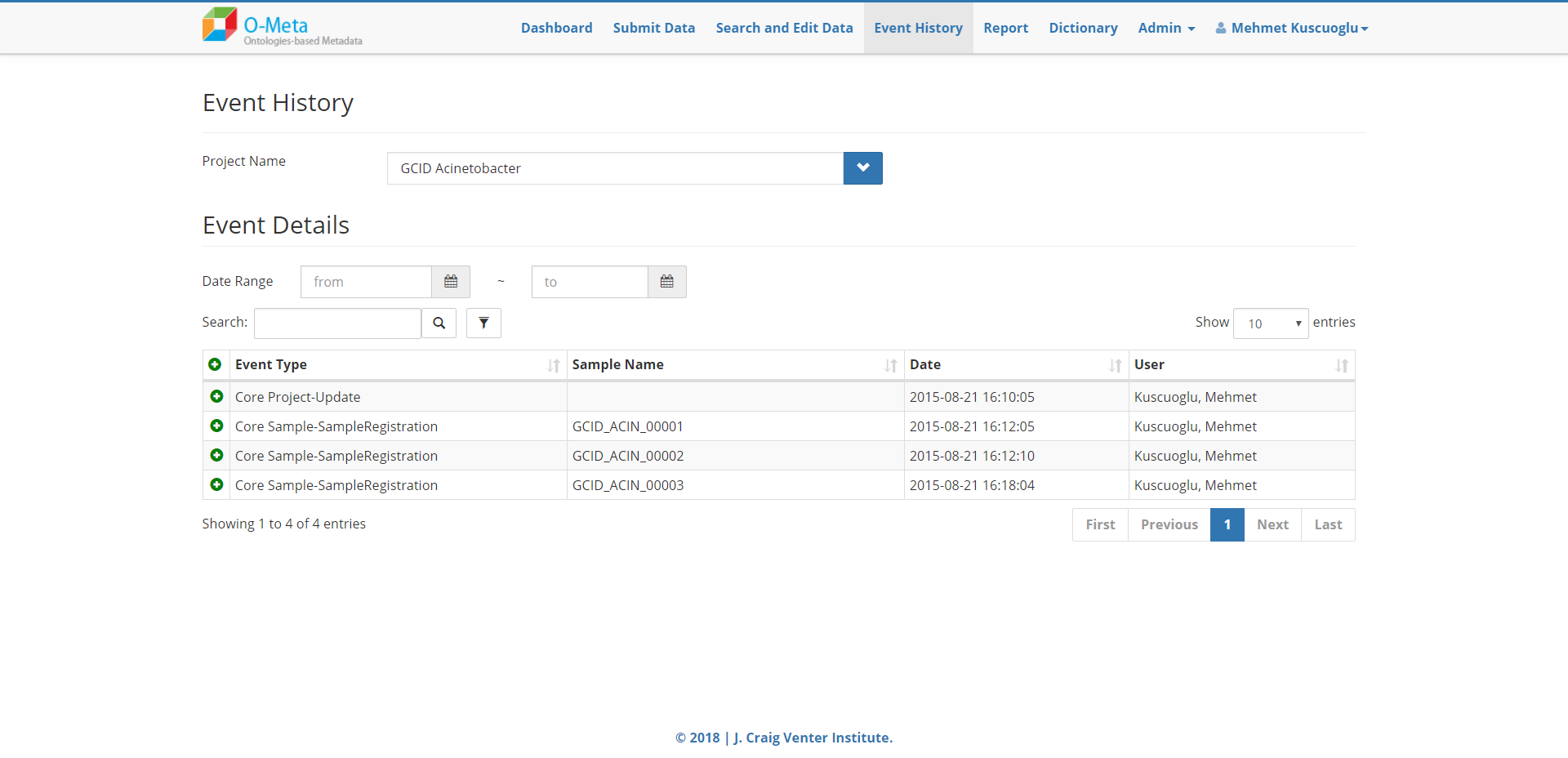This screenshot has width=1568, height=758.
Task: Click date 2015-08-21 16:10:05
Action: tap(972, 397)
